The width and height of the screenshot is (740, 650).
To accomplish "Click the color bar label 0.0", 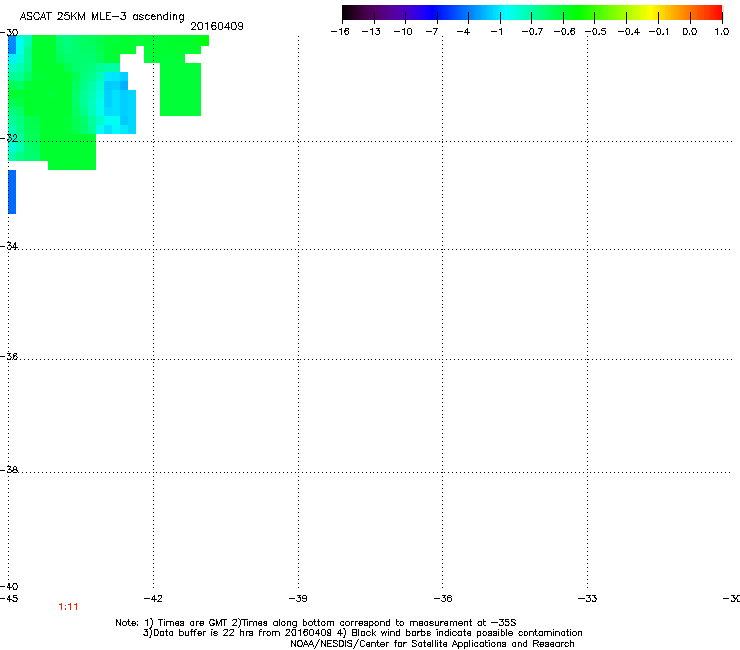I will point(690,32).
